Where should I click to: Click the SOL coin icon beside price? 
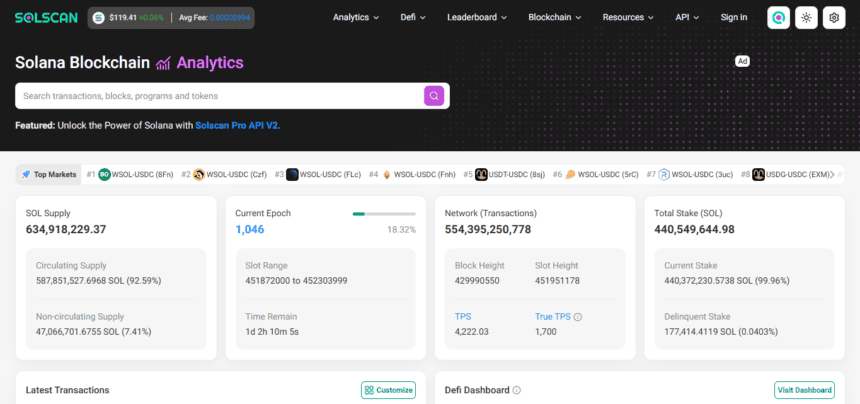tap(99, 18)
